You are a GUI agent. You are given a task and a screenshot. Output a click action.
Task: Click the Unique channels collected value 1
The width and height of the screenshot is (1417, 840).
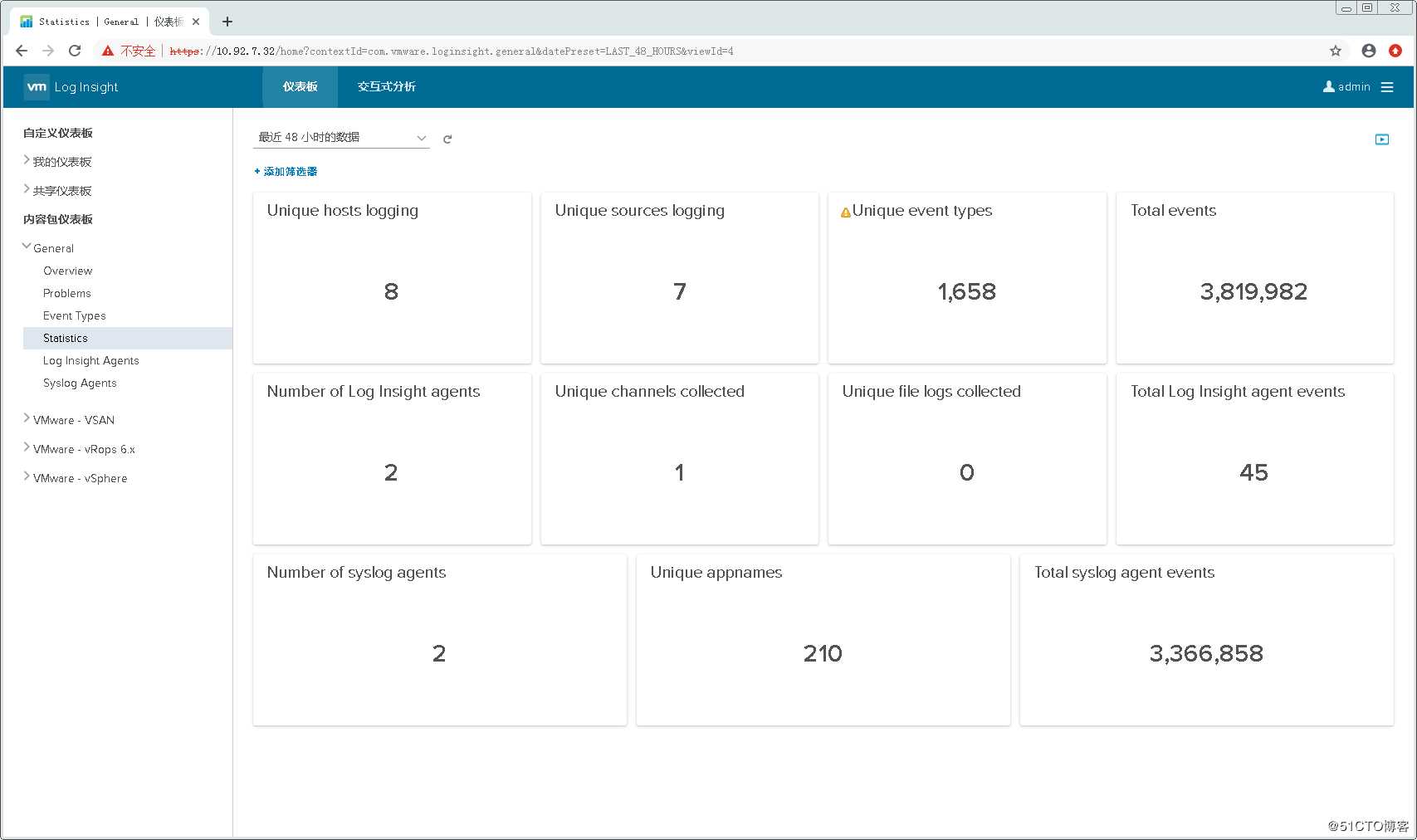[x=680, y=472]
